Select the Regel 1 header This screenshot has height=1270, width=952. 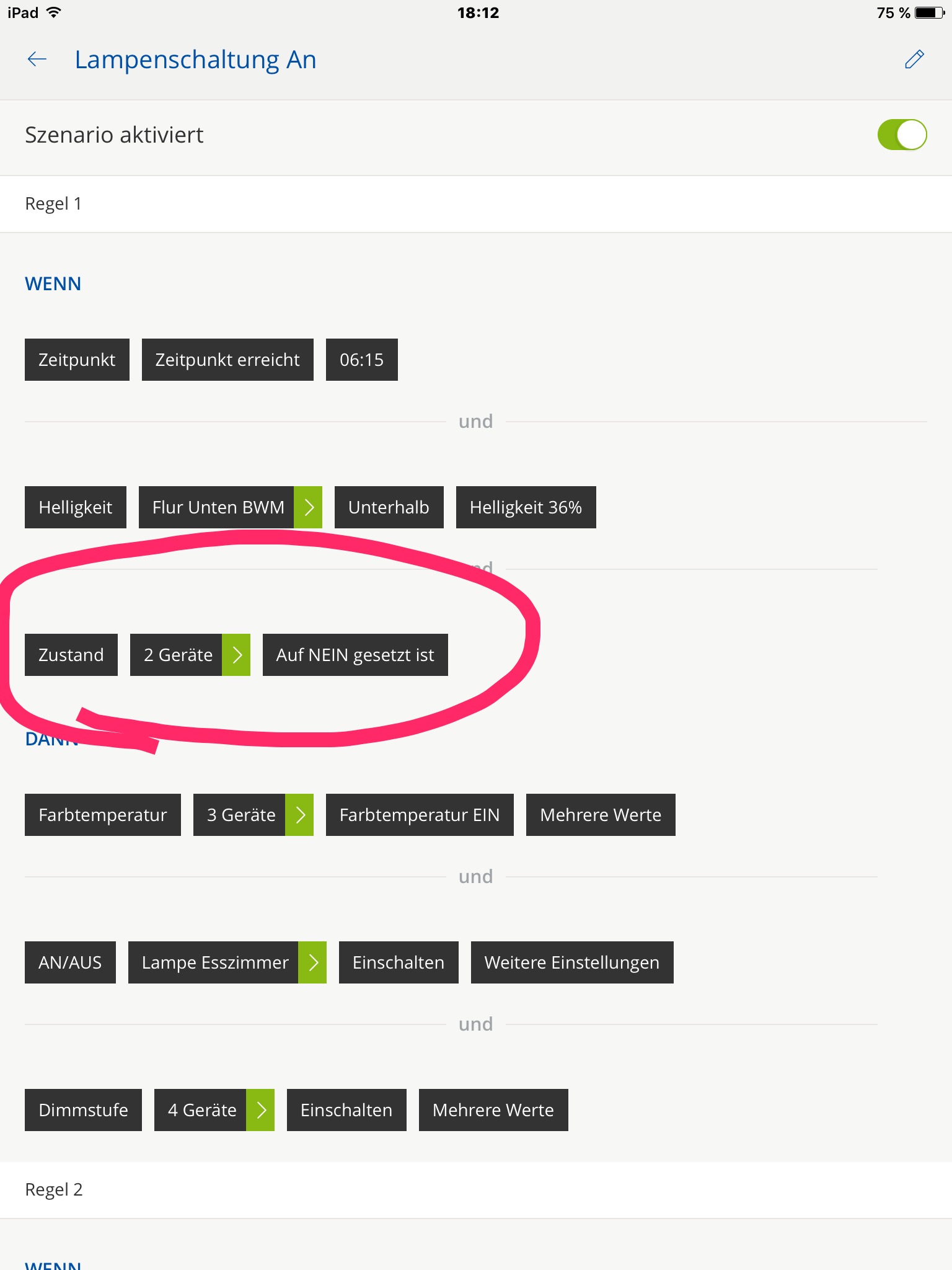click(53, 204)
